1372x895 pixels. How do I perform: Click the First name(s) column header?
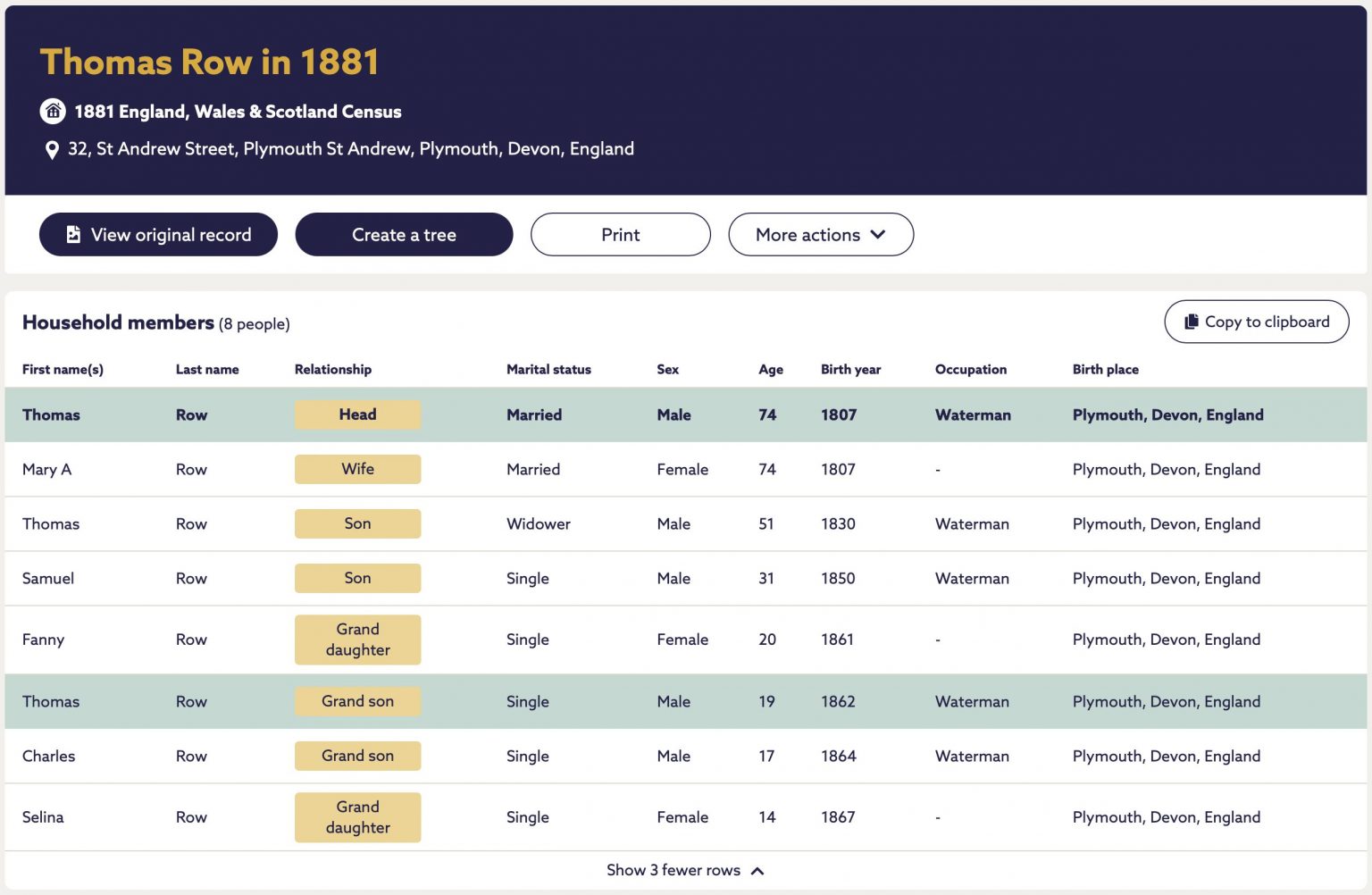pos(63,369)
